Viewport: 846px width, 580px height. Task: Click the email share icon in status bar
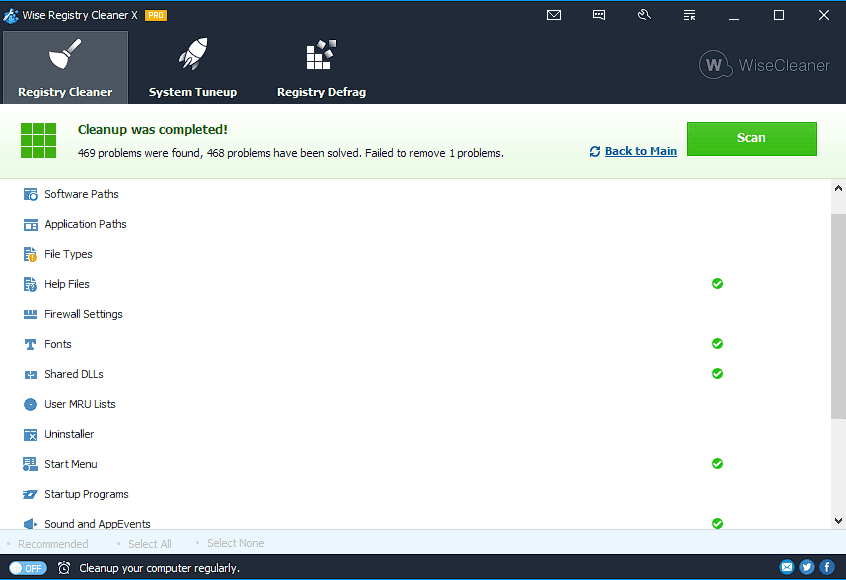[x=787, y=567]
